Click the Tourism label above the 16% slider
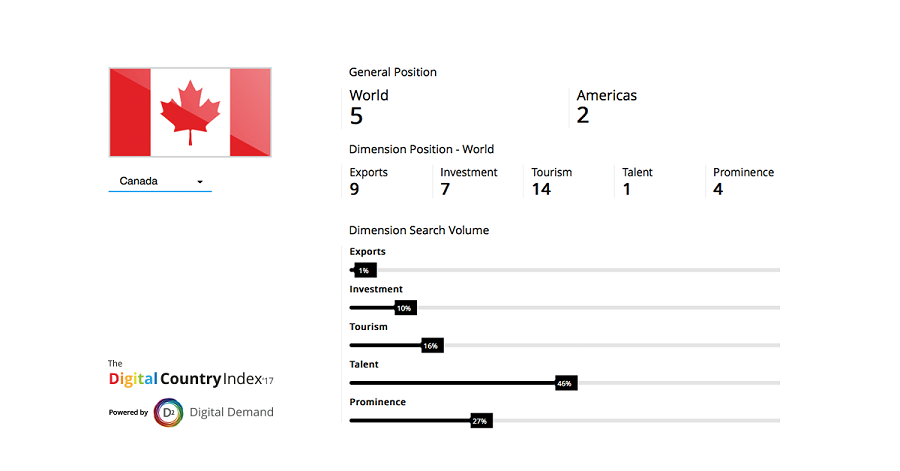The height and width of the screenshot is (471, 900). click(x=368, y=327)
